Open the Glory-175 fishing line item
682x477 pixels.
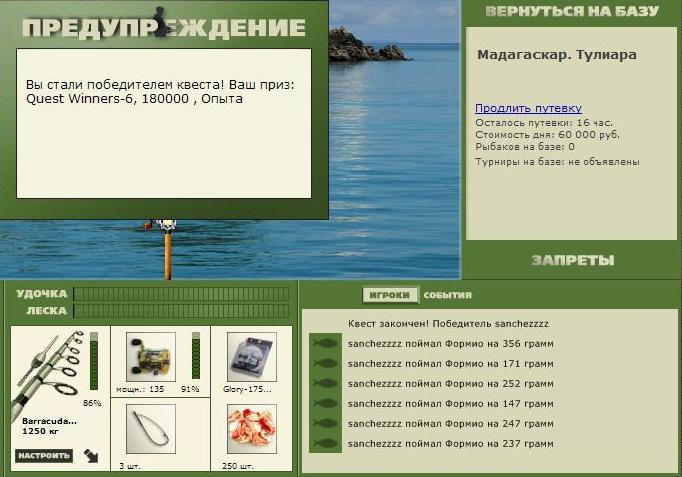(252, 357)
